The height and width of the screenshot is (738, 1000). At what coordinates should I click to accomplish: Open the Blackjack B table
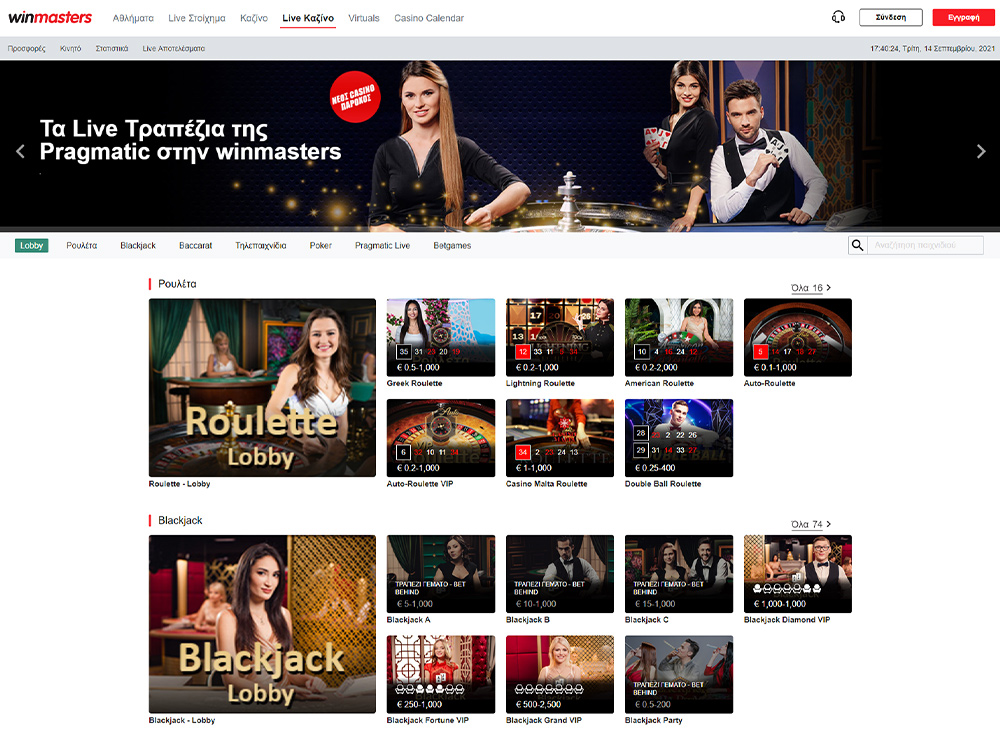point(560,574)
